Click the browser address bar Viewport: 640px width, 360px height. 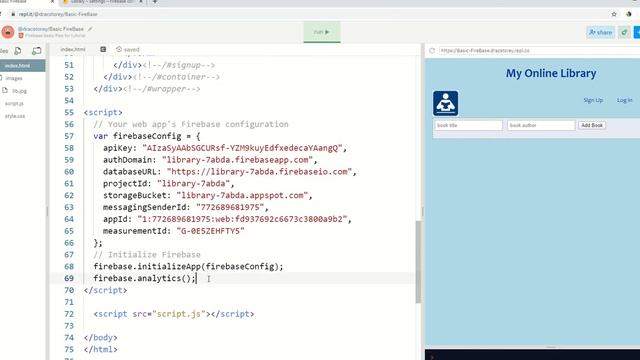click(310, 14)
